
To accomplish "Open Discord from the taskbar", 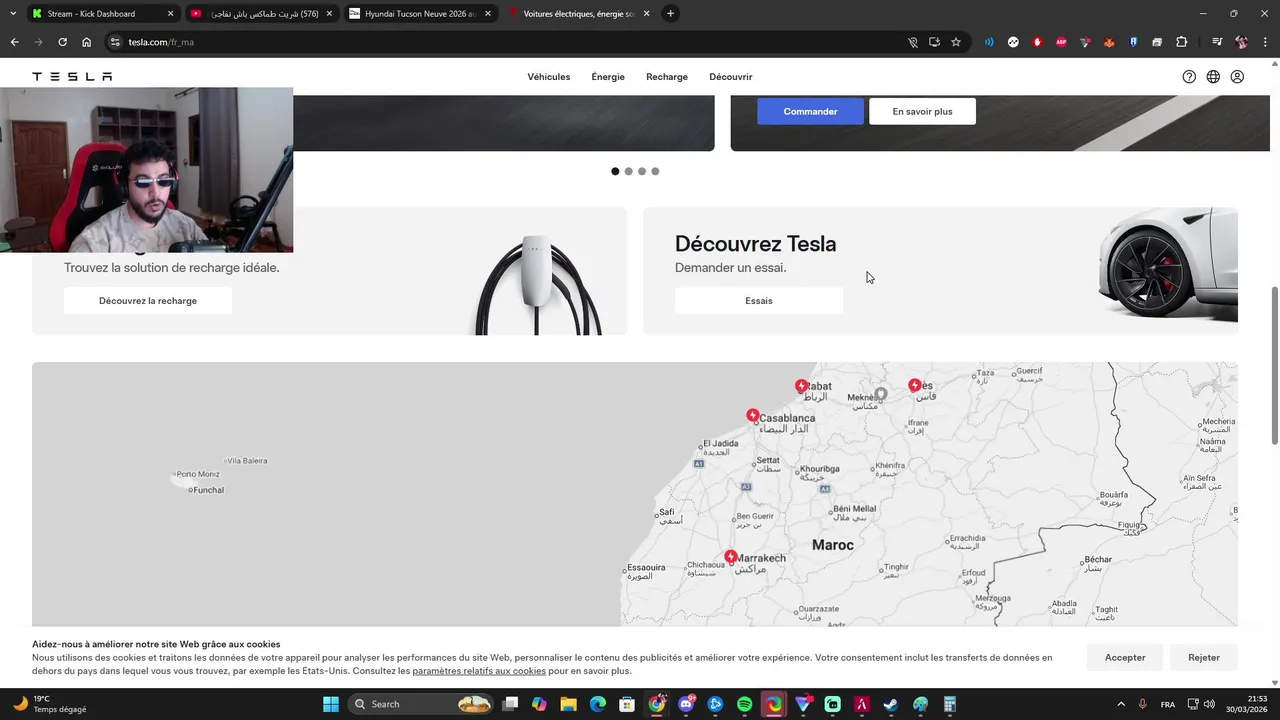I will [x=686, y=704].
